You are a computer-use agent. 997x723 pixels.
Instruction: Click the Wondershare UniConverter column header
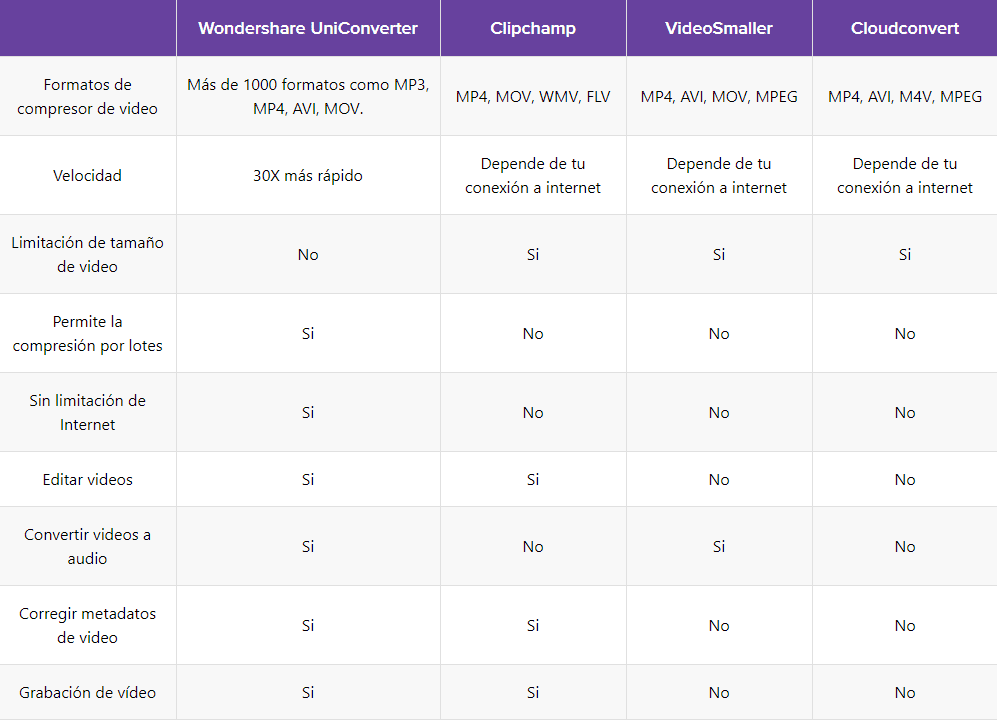[x=308, y=28]
